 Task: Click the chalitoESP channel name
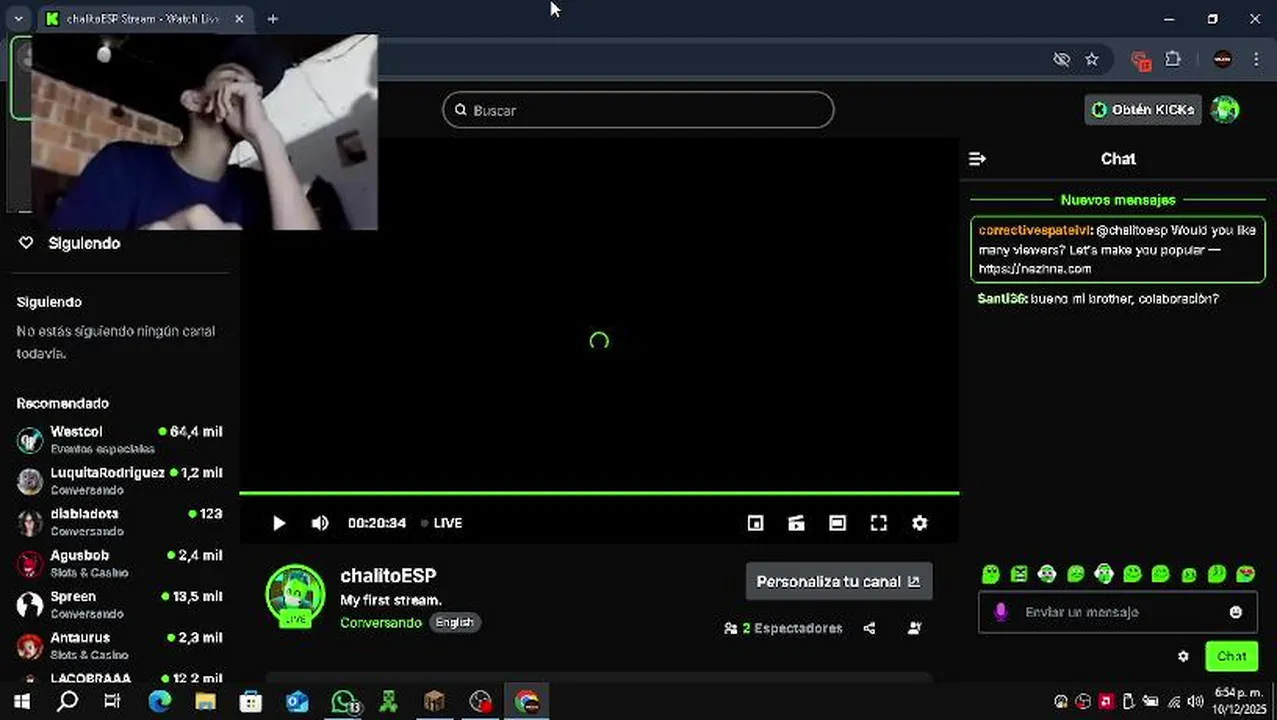tap(388, 576)
